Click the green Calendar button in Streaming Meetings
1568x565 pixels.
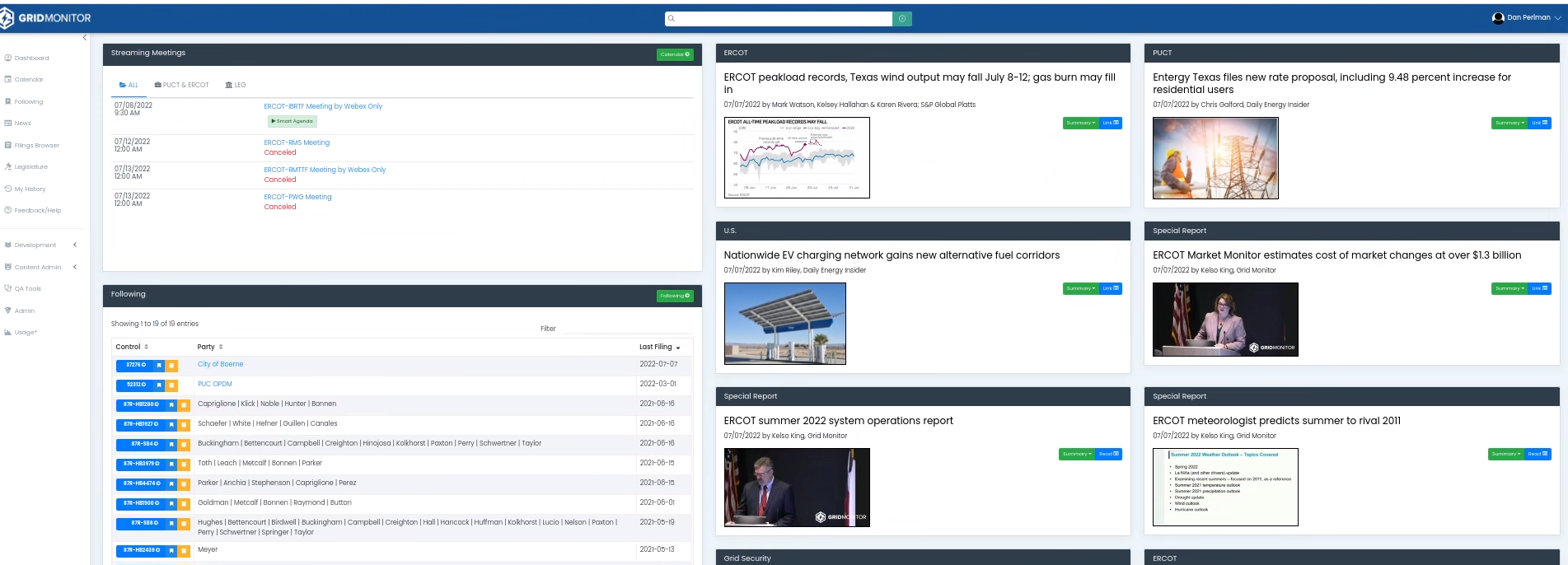click(675, 54)
